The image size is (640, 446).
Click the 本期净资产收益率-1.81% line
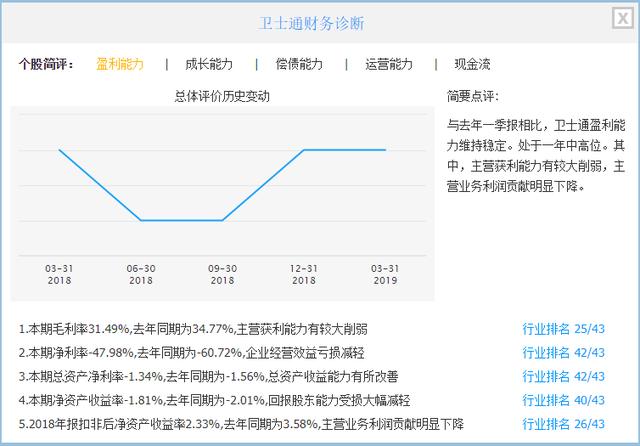(214, 400)
